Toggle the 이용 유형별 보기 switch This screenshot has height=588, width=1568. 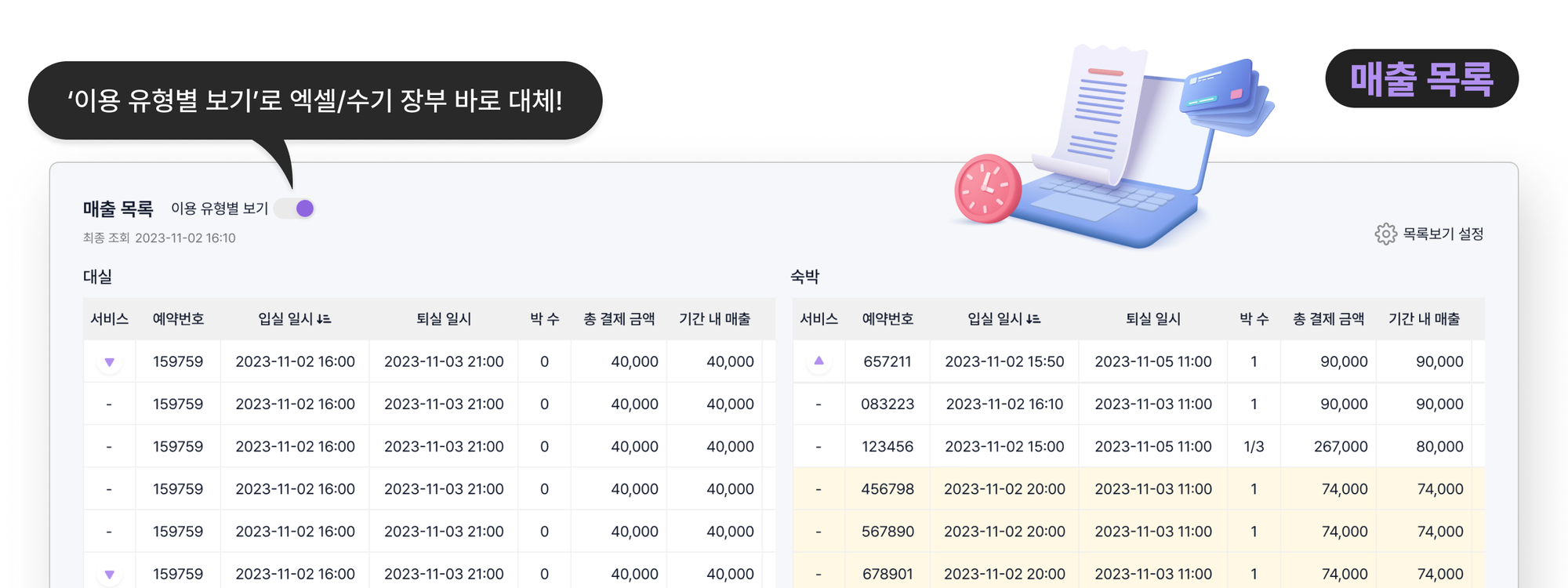[296, 209]
